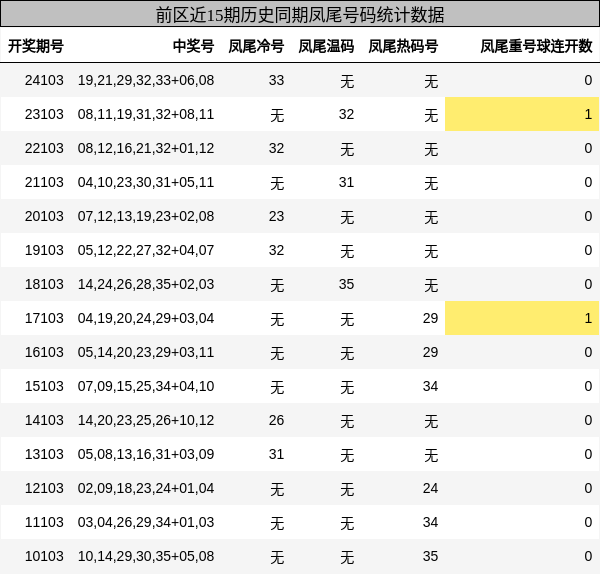Viewport: 600px width, 574px height.
Task: Select period number 10103
Action: [x=44, y=556]
